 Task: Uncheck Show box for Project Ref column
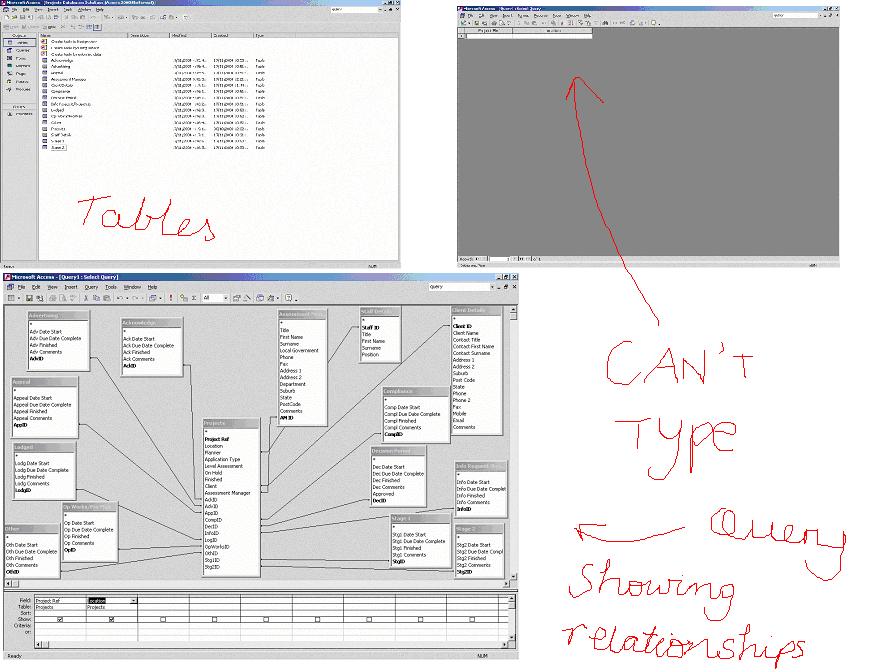[x=60, y=620]
